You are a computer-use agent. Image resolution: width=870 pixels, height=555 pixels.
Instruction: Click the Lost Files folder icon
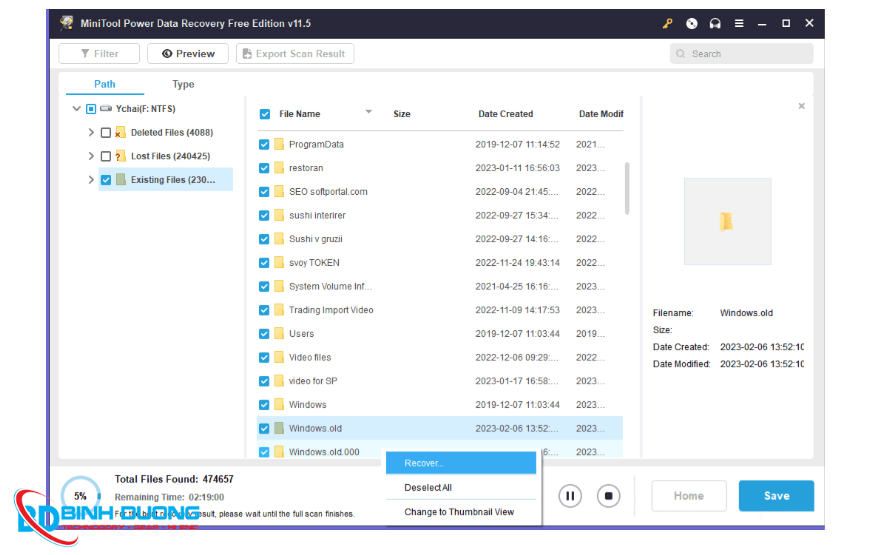(120, 156)
